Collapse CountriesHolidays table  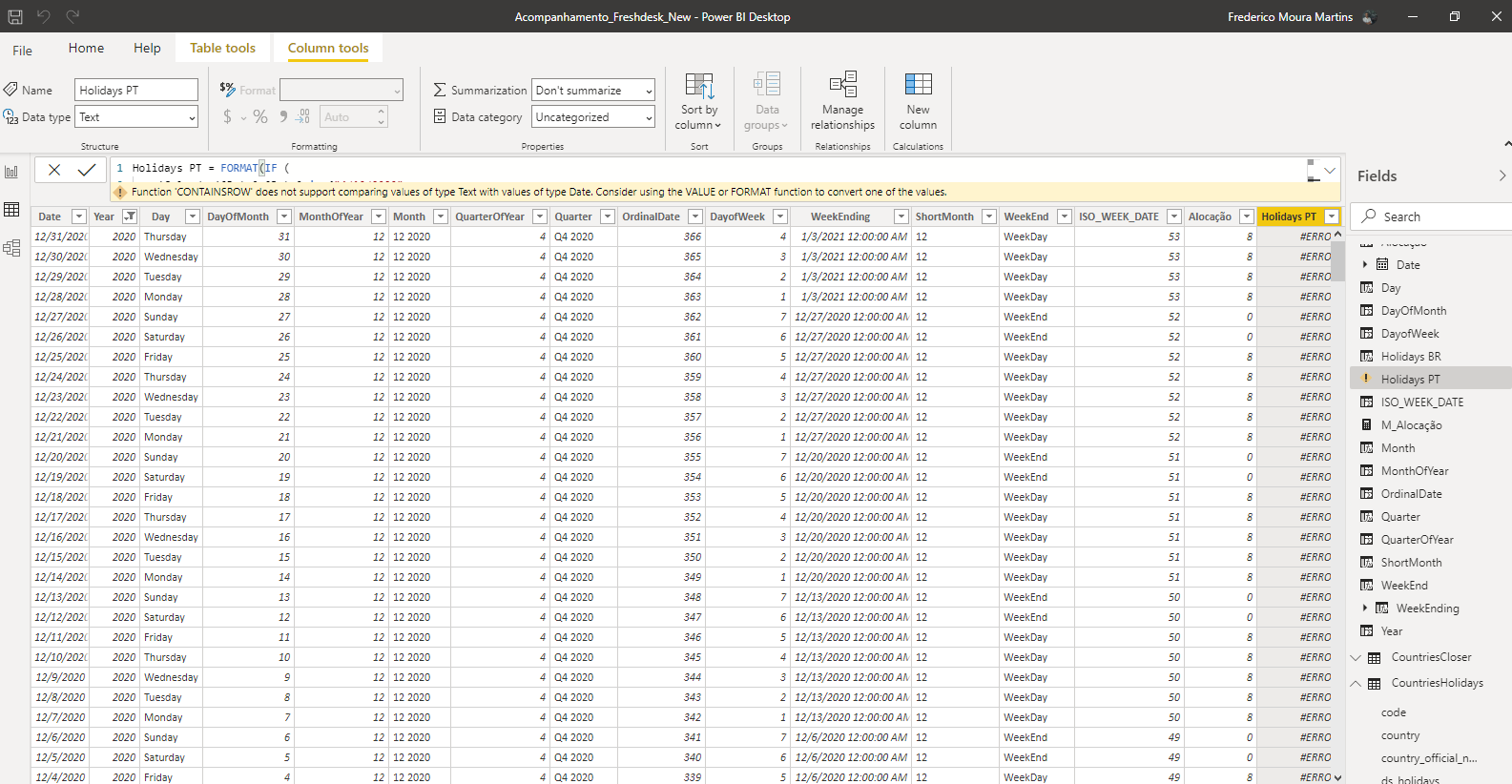1356,683
